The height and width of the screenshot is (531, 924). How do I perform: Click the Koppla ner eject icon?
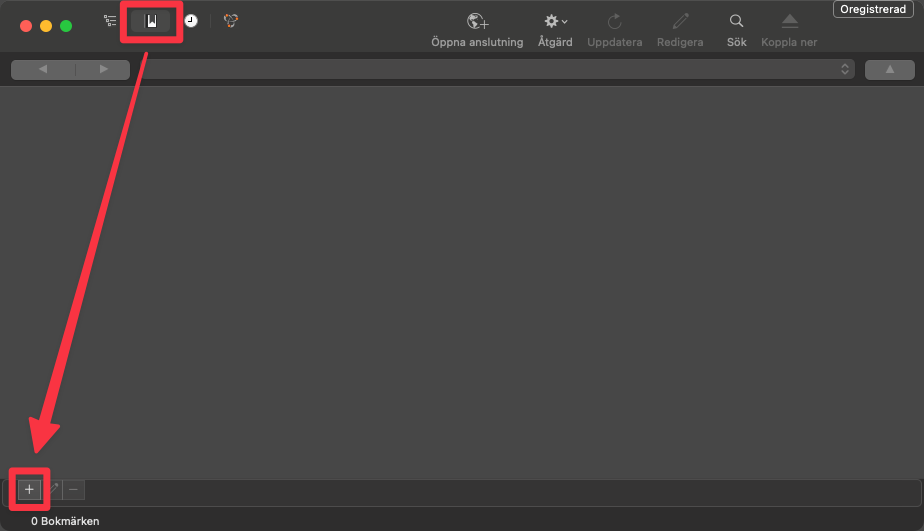789,22
